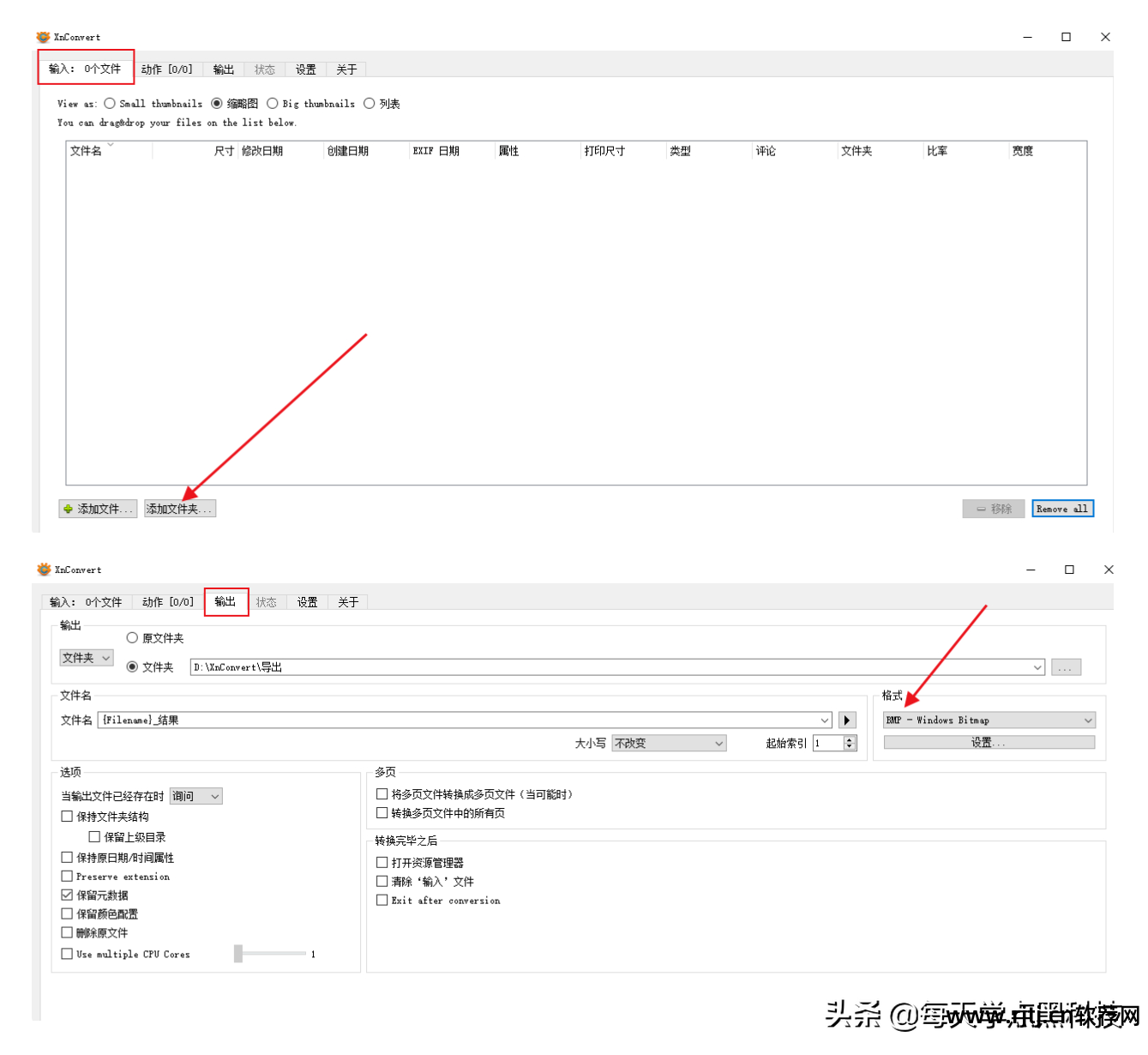Enable 打开资源管理器 checkbox
Viewport: 1148px width, 1055px height.
pyautogui.click(x=382, y=862)
